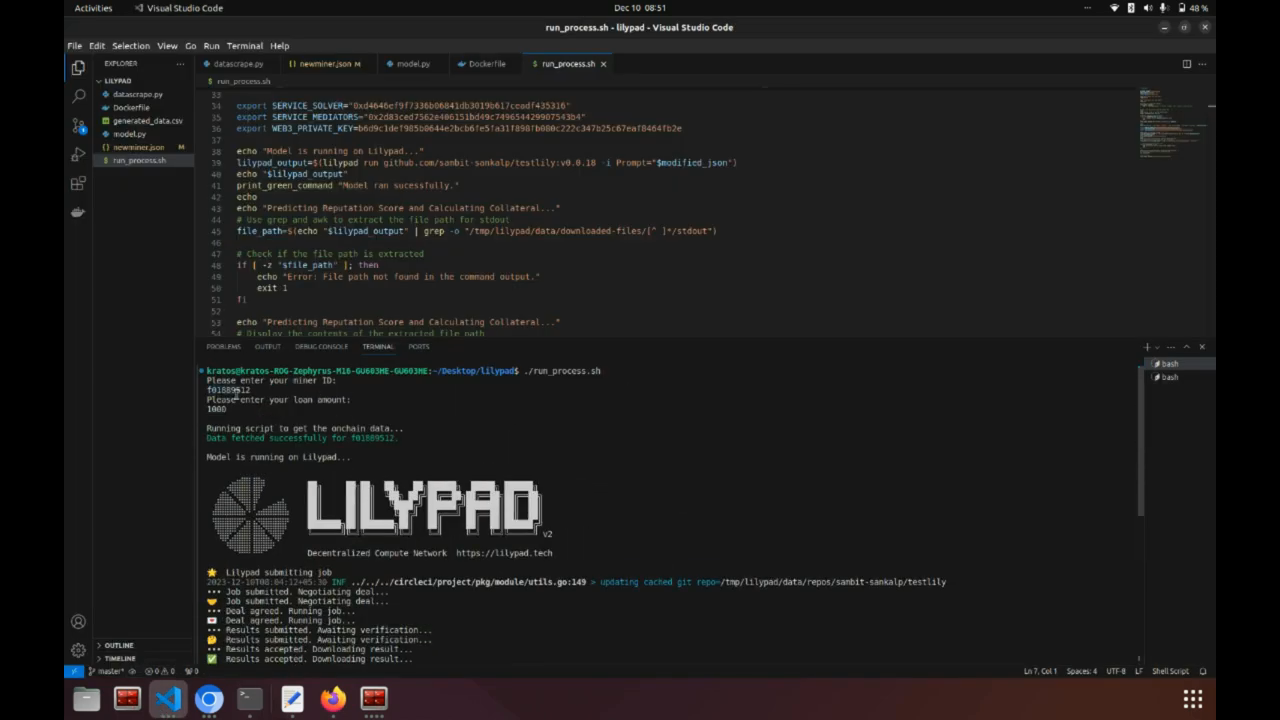The height and width of the screenshot is (720, 1280).
Task: Switch to the newminer.json editor tab
Action: pyautogui.click(x=323, y=64)
